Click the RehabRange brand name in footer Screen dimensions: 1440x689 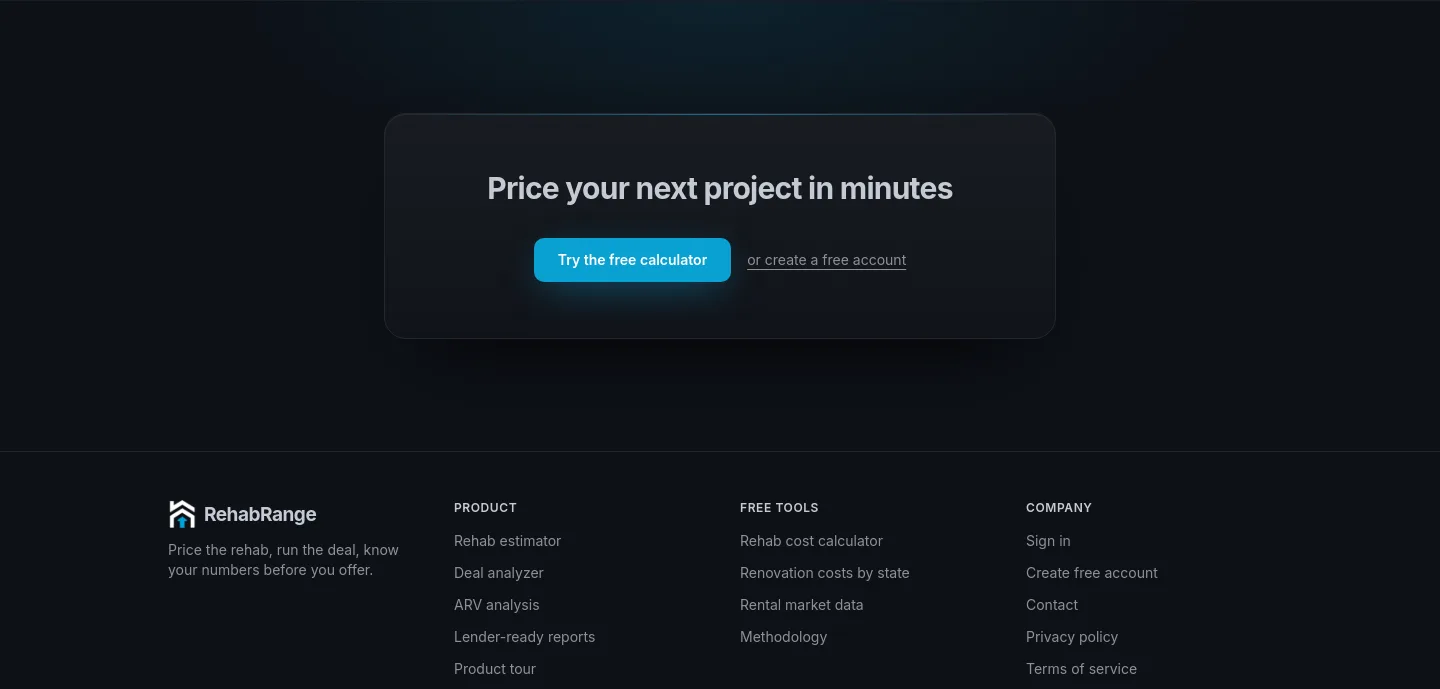coord(260,514)
